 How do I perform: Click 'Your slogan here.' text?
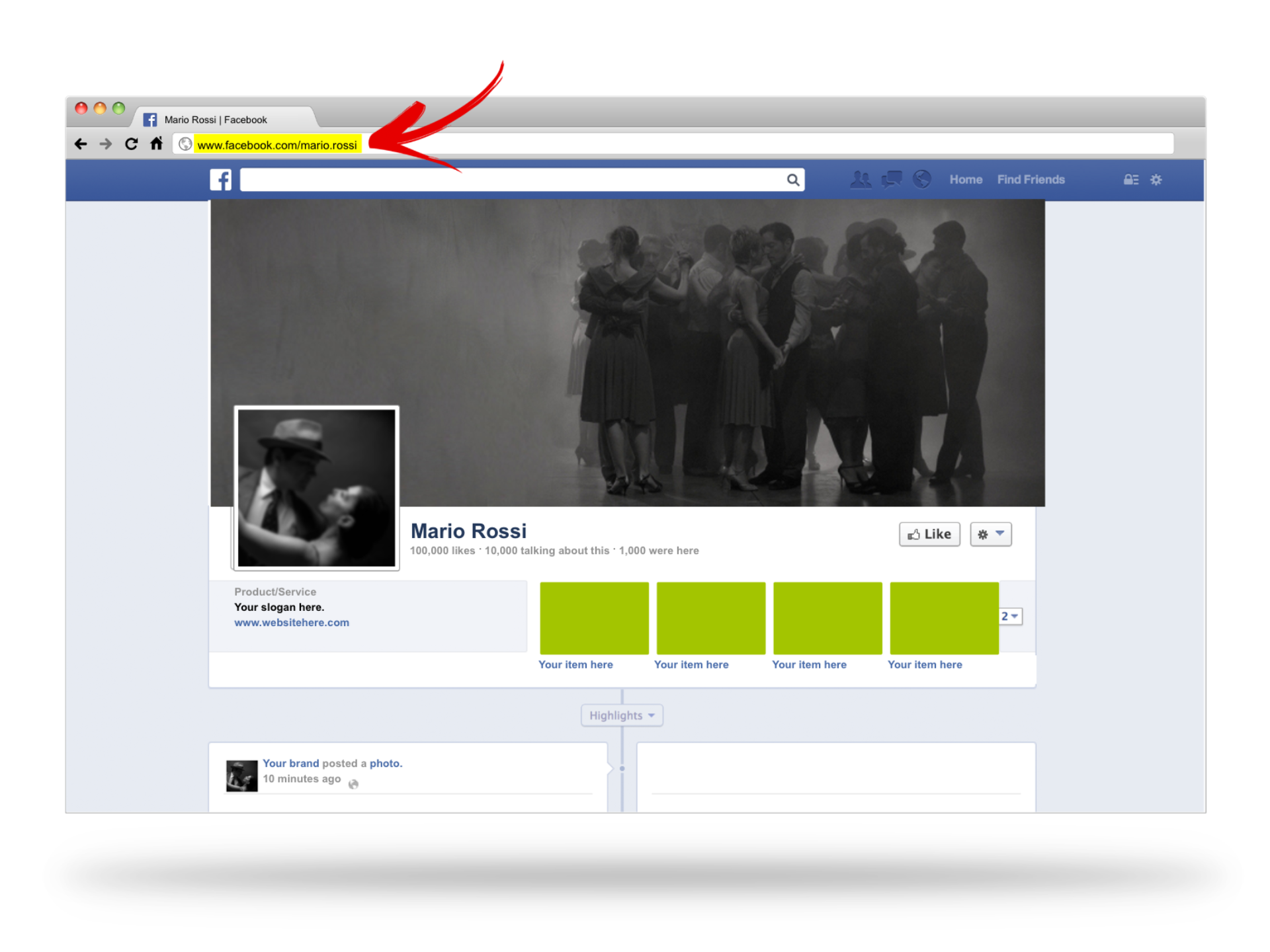pos(279,607)
